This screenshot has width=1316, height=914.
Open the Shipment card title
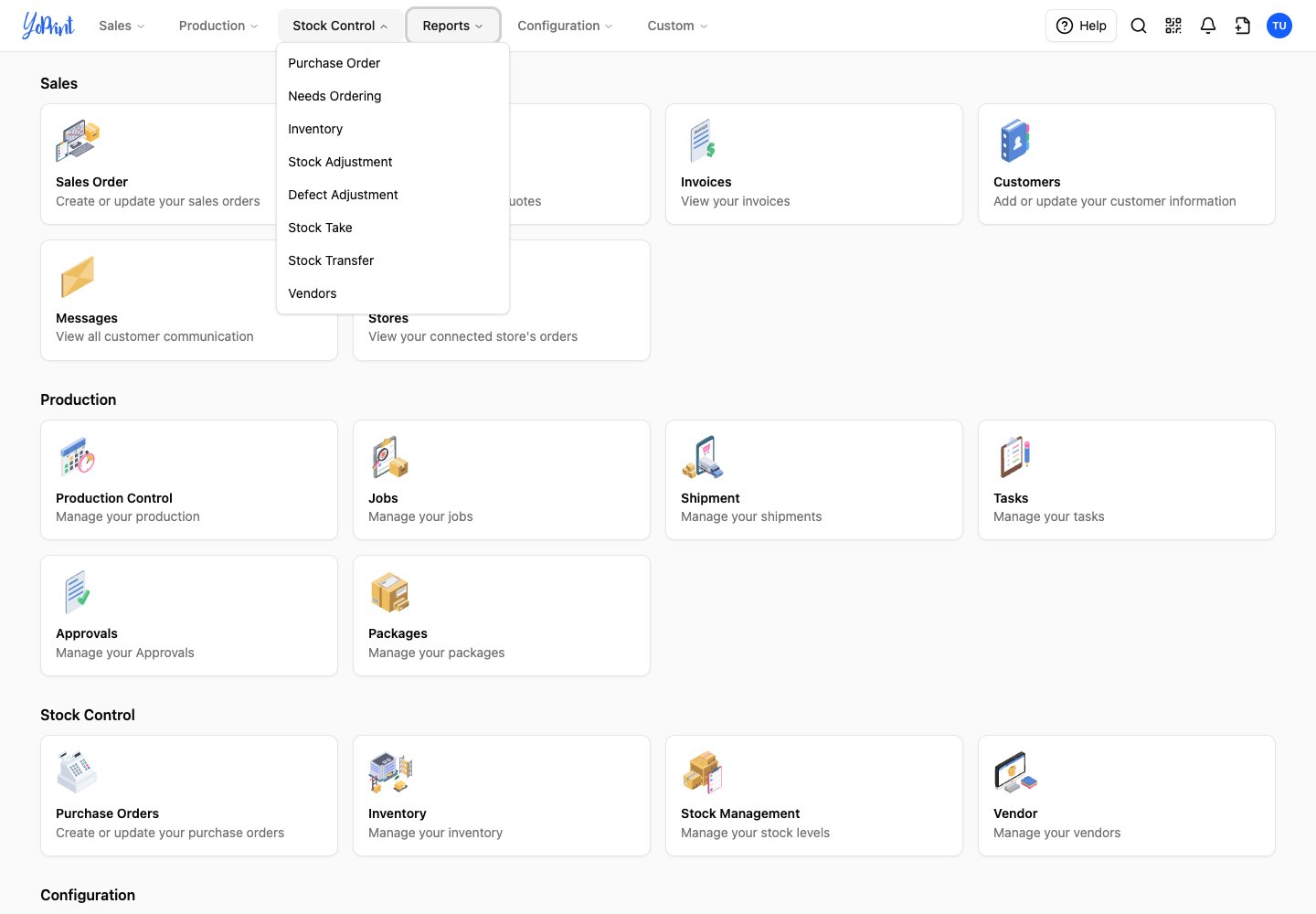[710, 498]
